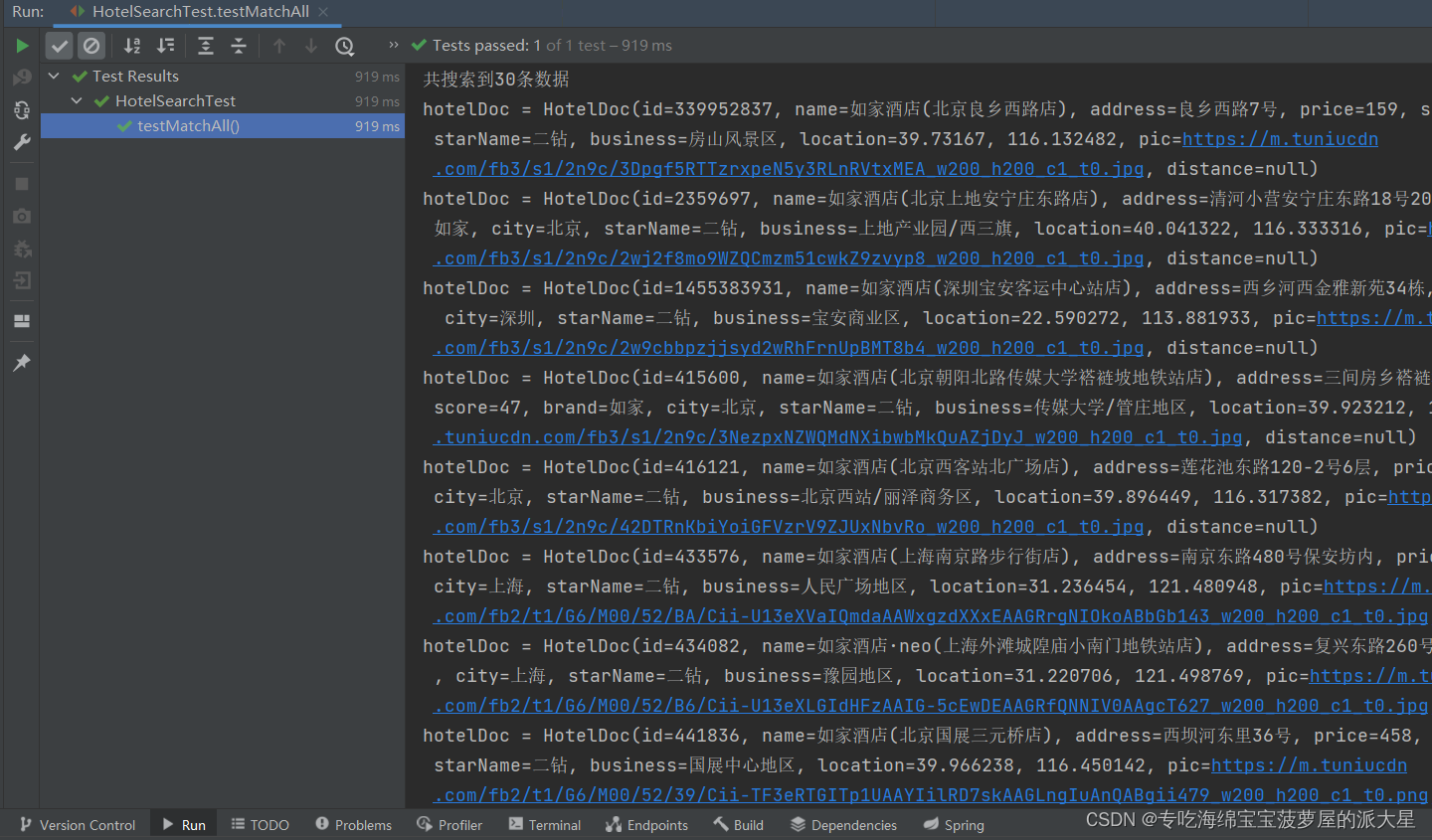
Task: Sort tests alphabetically
Action: (x=132, y=46)
